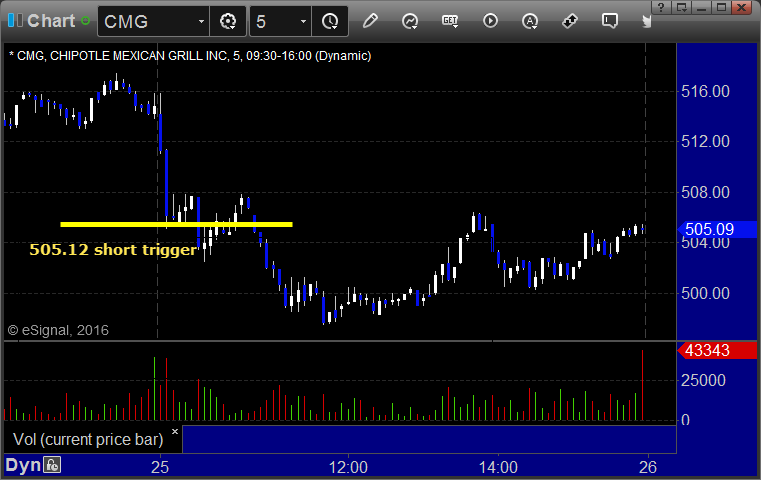This screenshot has height=480, width=761.
Task: Click the 500.00 price axis label
Action: pyautogui.click(x=705, y=293)
